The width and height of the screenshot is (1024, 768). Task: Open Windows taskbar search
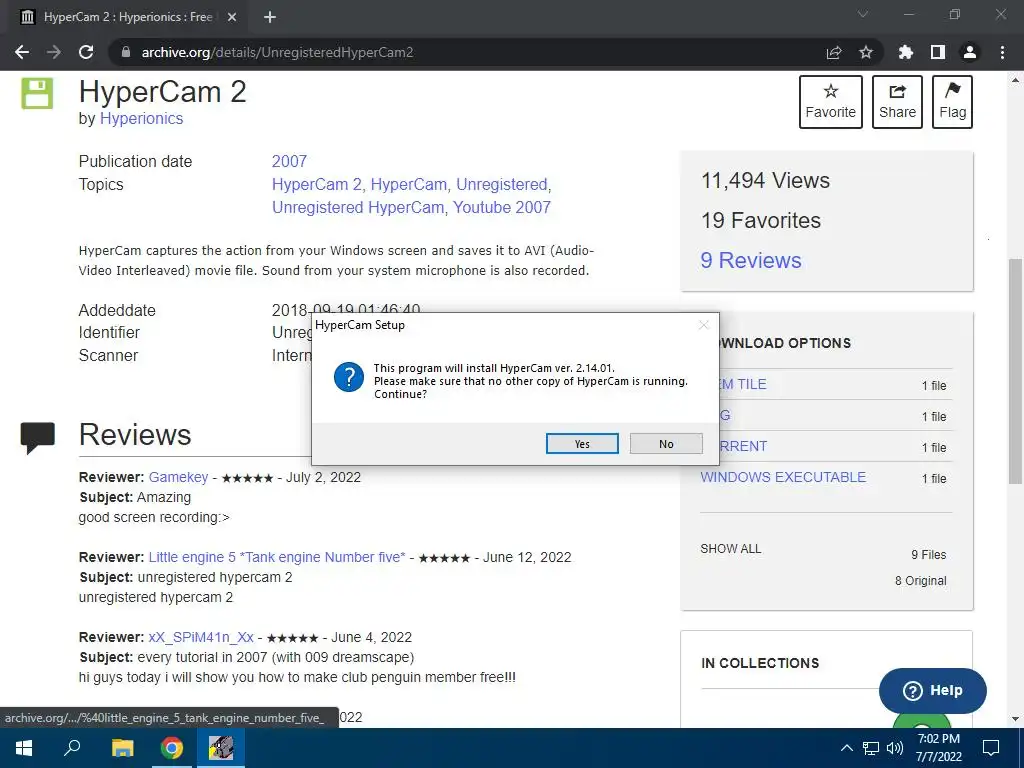pos(72,748)
